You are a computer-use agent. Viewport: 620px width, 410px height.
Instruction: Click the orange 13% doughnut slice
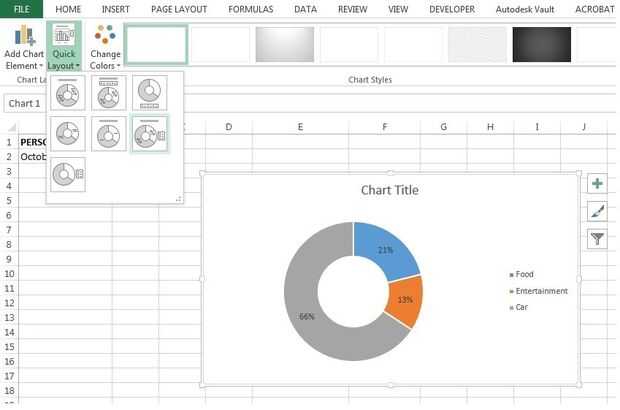pyautogui.click(x=407, y=300)
